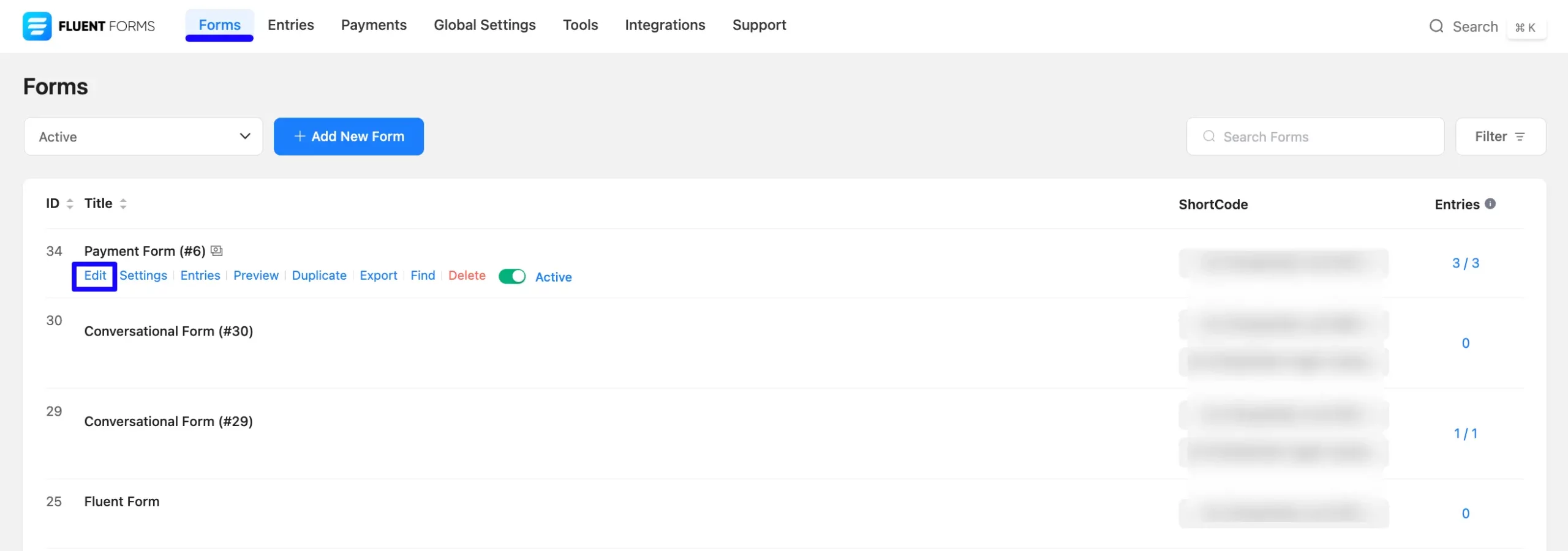Click the Add New Form button
The width and height of the screenshot is (1568, 551).
[349, 137]
